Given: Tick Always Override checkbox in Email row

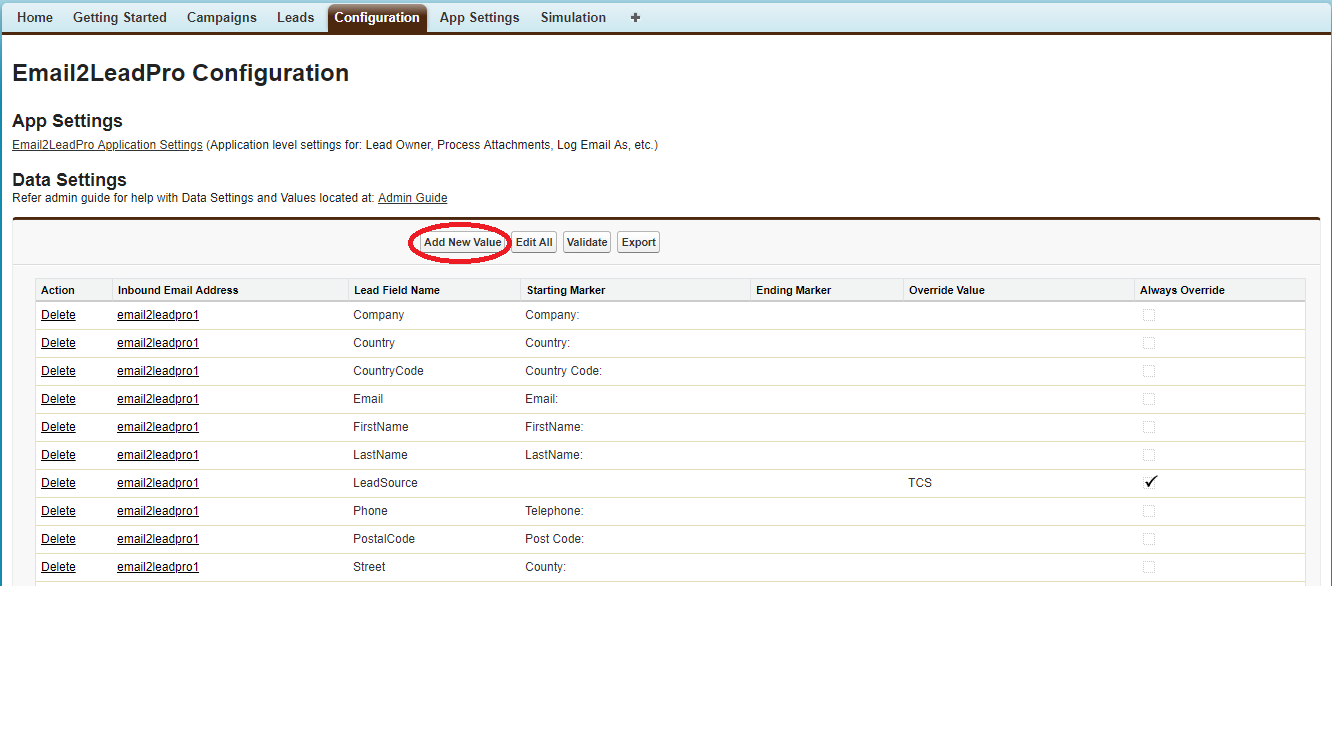Looking at the screenshot, I should [x=1149, y=399].
